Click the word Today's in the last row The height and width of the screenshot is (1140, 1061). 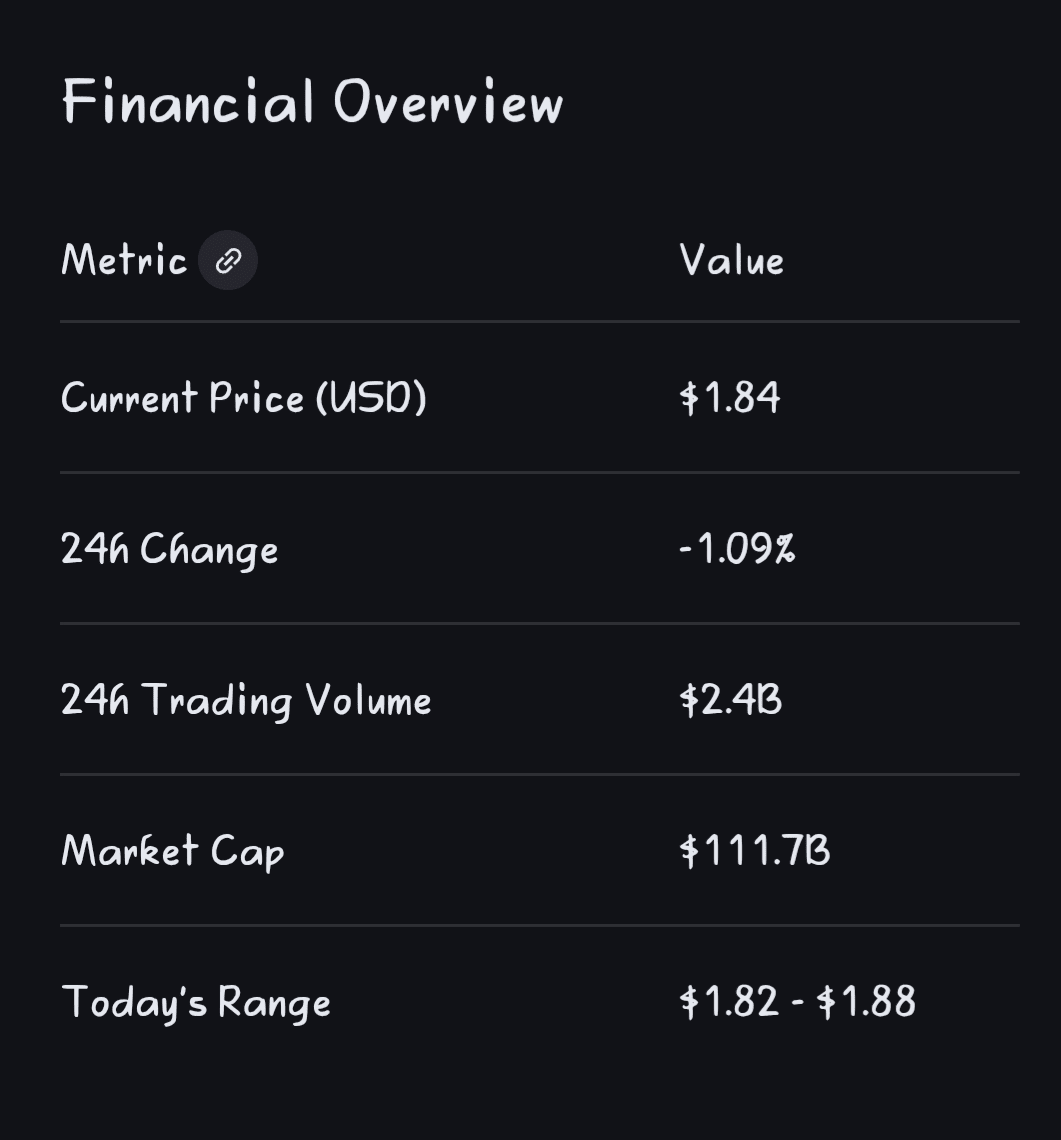coord(134,1002)
